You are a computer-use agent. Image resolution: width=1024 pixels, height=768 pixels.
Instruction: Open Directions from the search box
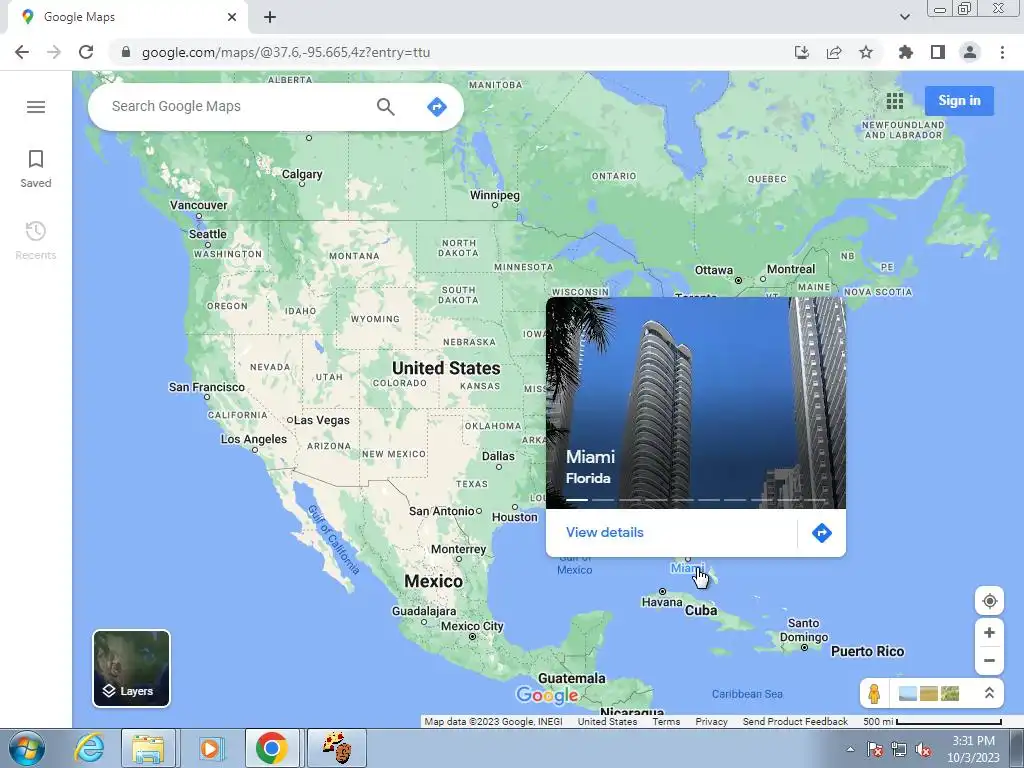pos(436,106)
